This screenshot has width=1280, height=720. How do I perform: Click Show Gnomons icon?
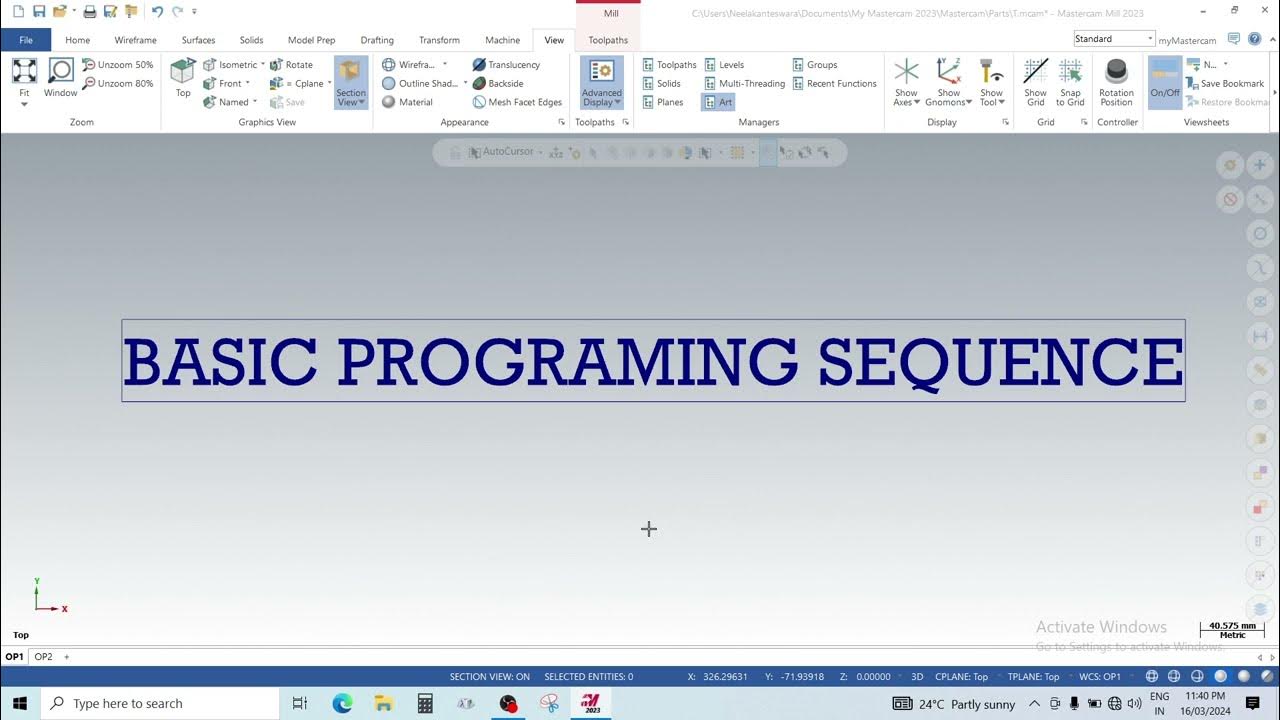tap(948, 71)
